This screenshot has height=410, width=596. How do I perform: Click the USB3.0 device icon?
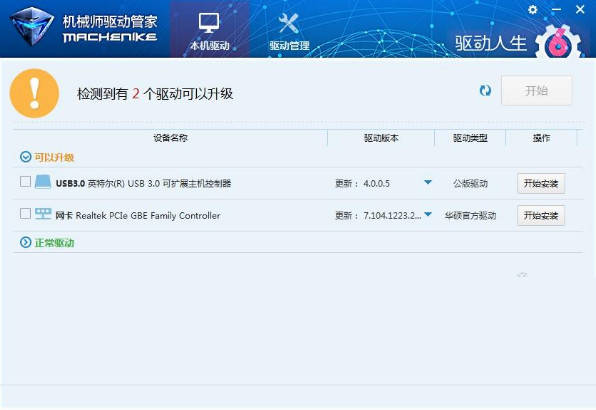click(x=43, y=182)
